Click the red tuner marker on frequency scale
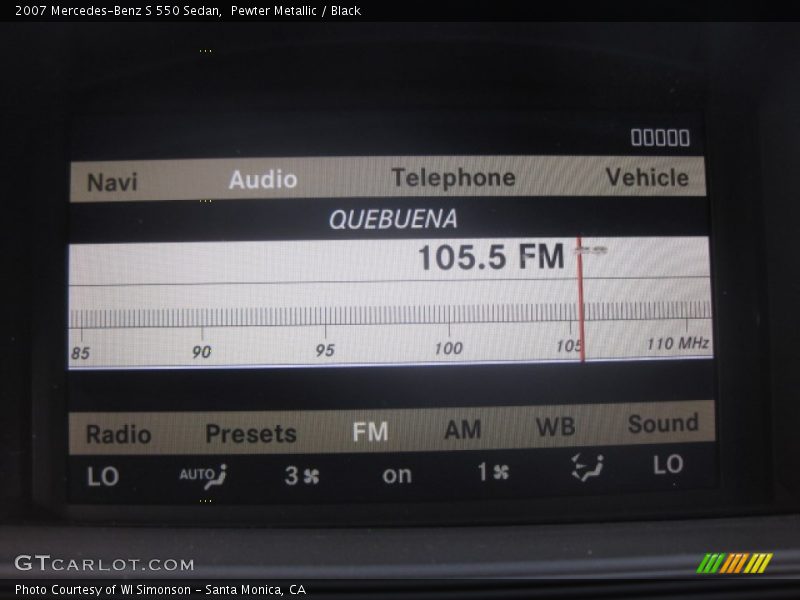This screenshot has height=600, width=800. click(580, 300)
